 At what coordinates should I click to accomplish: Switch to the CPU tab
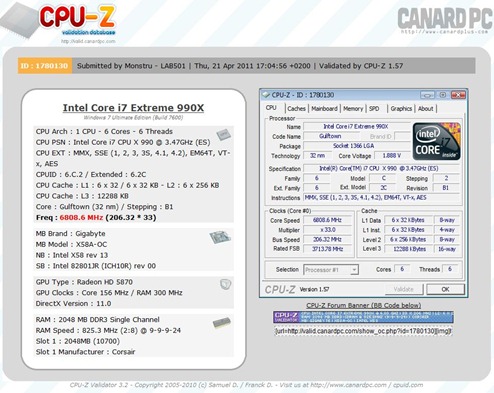click(271, 108)
